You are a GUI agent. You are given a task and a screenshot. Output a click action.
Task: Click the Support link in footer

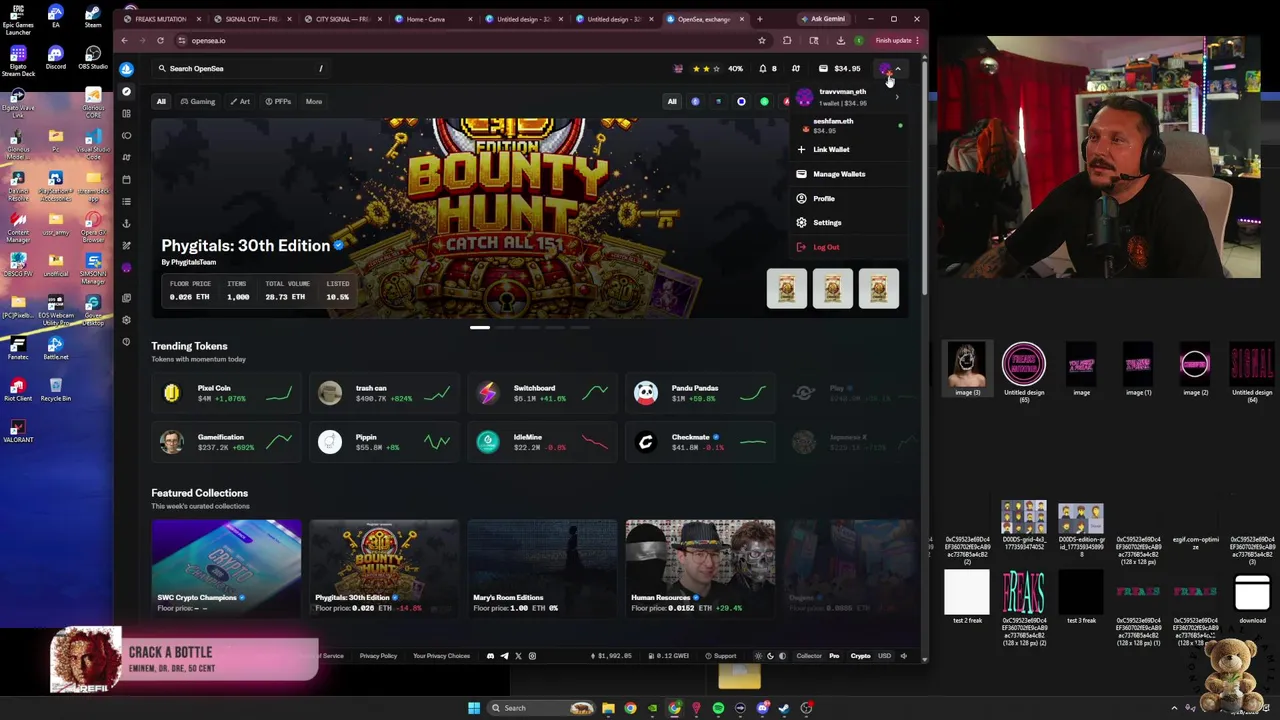[x=720, y=656]
